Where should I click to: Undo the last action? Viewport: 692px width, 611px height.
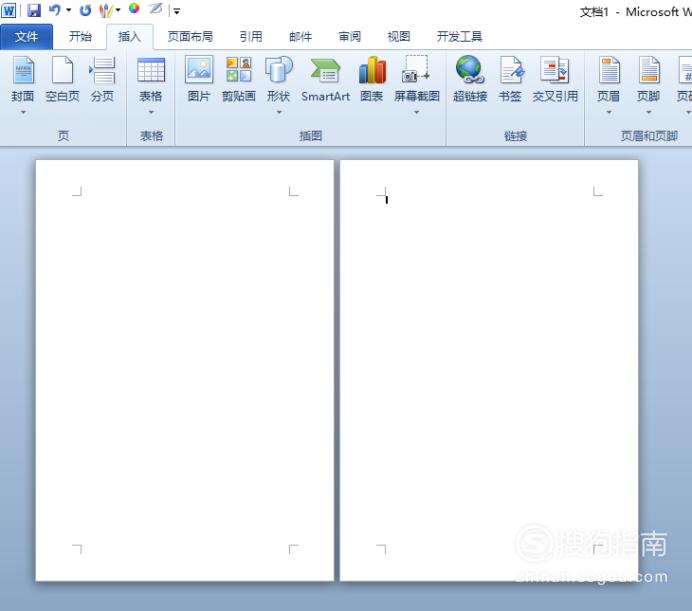tap(55, 10)
